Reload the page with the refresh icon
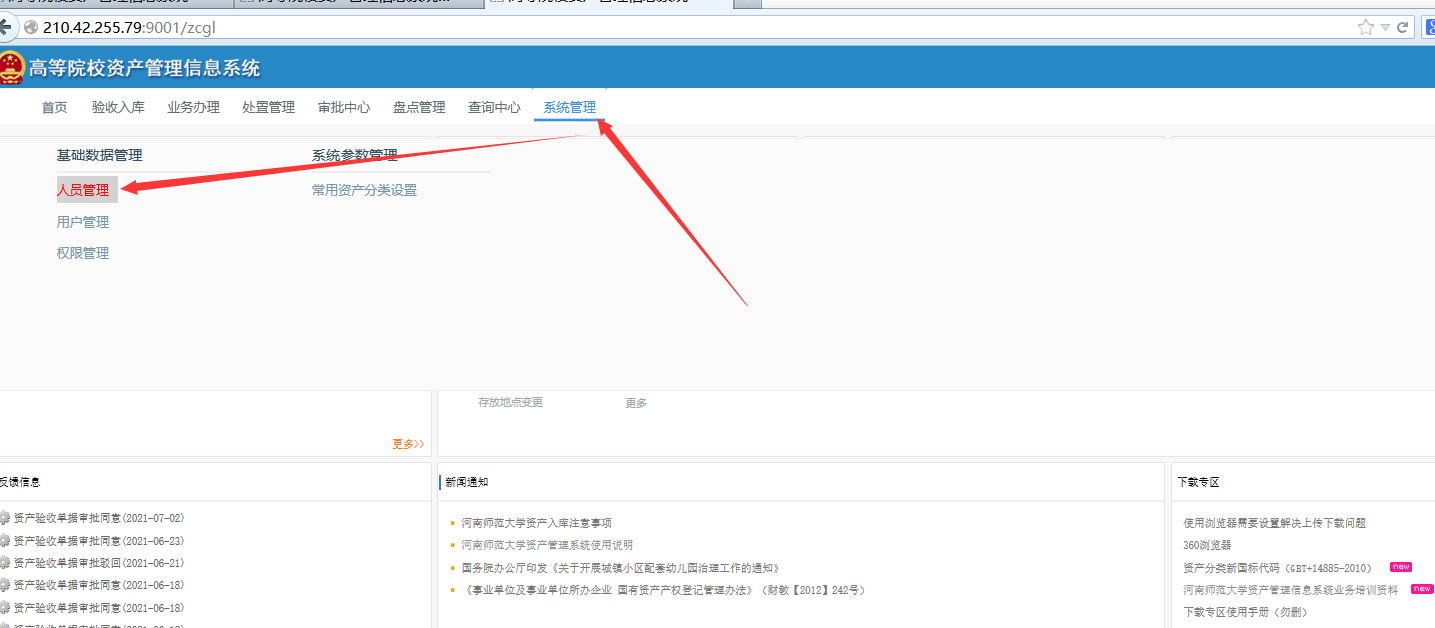This screenshot has width=1435, height=628. click(1403, 27)
